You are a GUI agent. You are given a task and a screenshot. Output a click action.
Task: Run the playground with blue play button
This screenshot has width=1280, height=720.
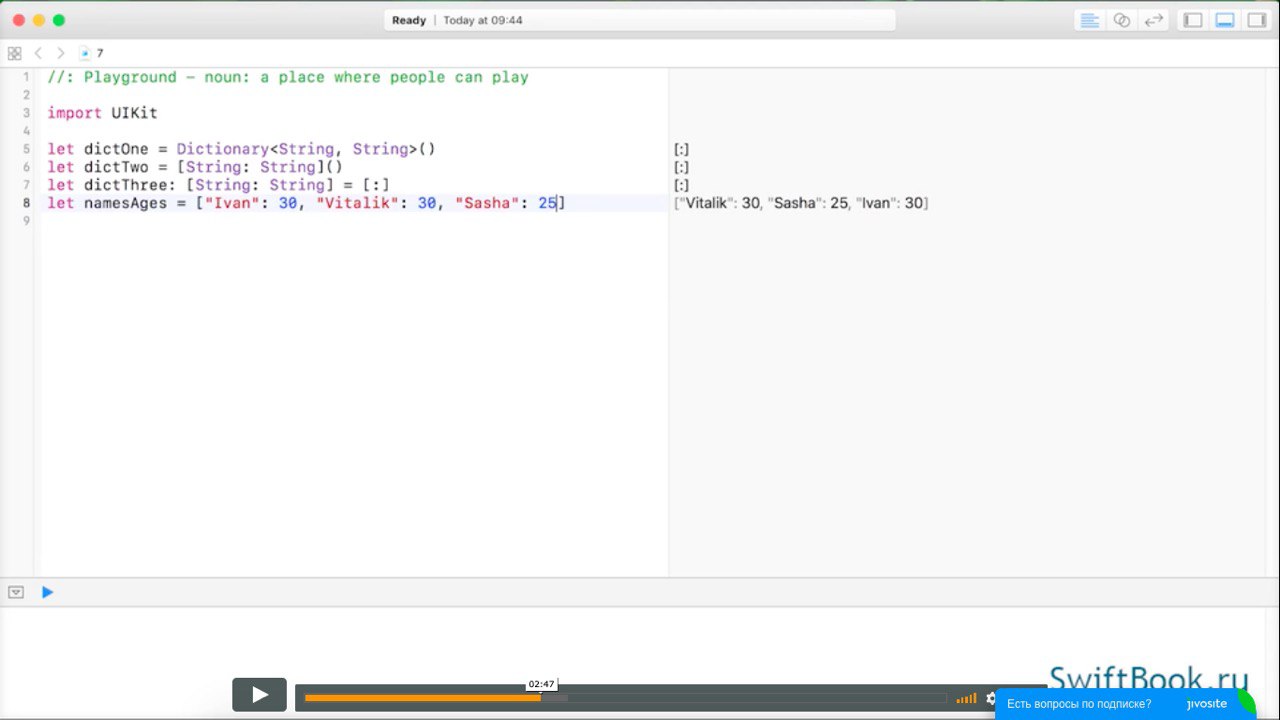tap(47, 592)
